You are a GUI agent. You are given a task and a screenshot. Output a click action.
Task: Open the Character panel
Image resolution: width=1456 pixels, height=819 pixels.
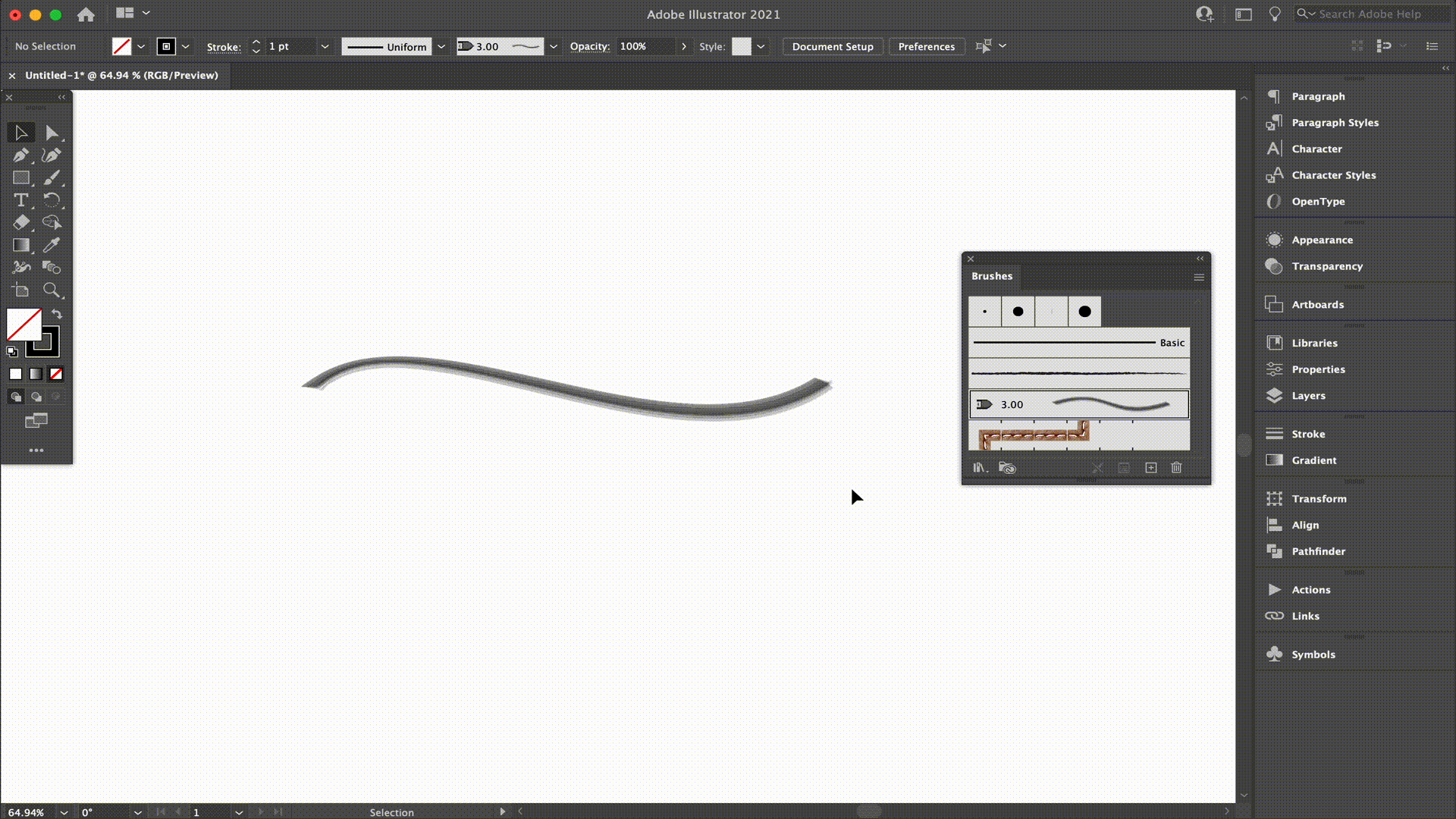click(x=1316, y=149)
